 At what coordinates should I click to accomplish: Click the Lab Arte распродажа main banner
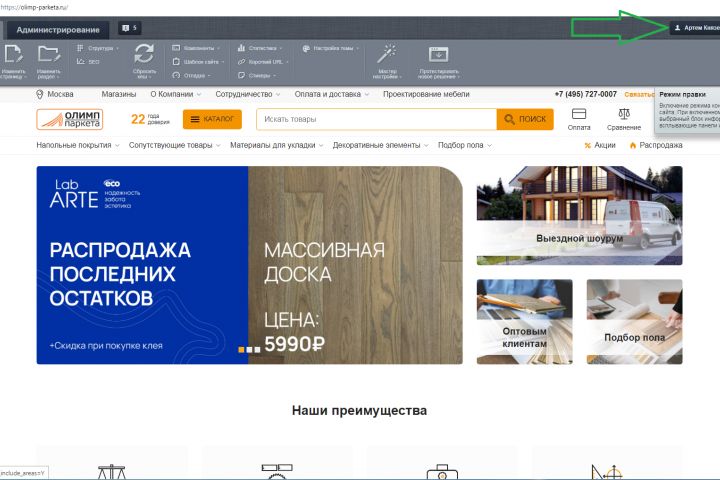click(249, 265)
